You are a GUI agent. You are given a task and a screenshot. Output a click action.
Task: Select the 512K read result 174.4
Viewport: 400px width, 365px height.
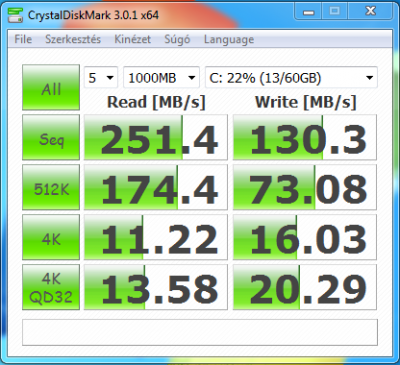[156, 187]
